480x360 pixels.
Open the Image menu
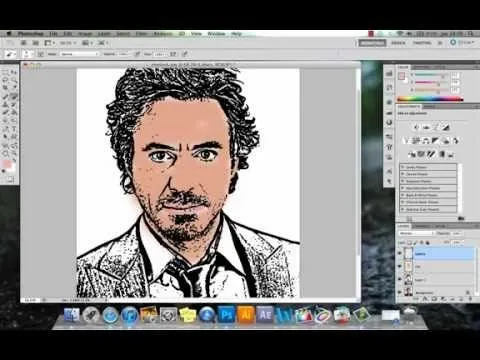point(85,34)
